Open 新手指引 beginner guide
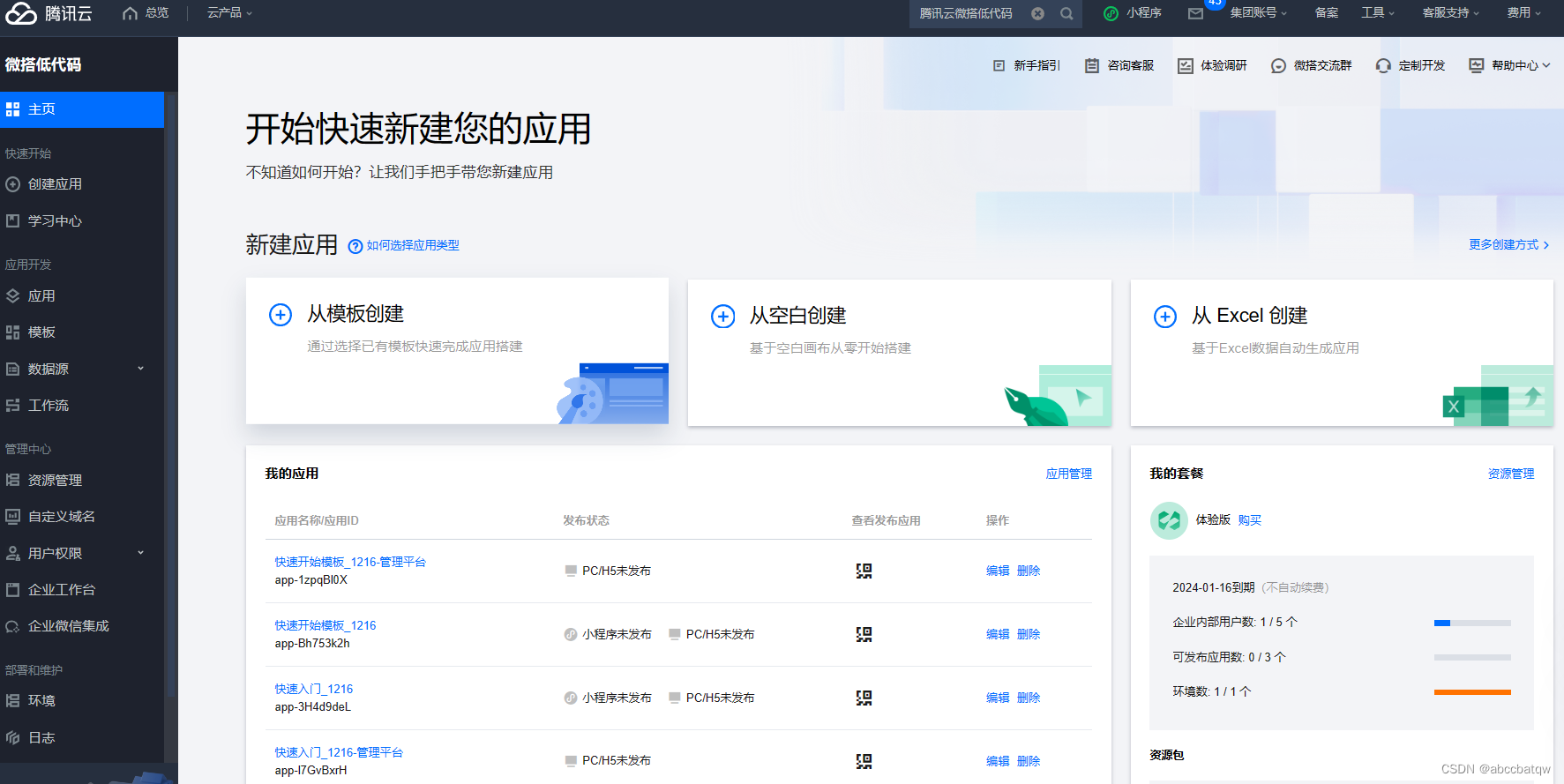 pos(1026,65)
